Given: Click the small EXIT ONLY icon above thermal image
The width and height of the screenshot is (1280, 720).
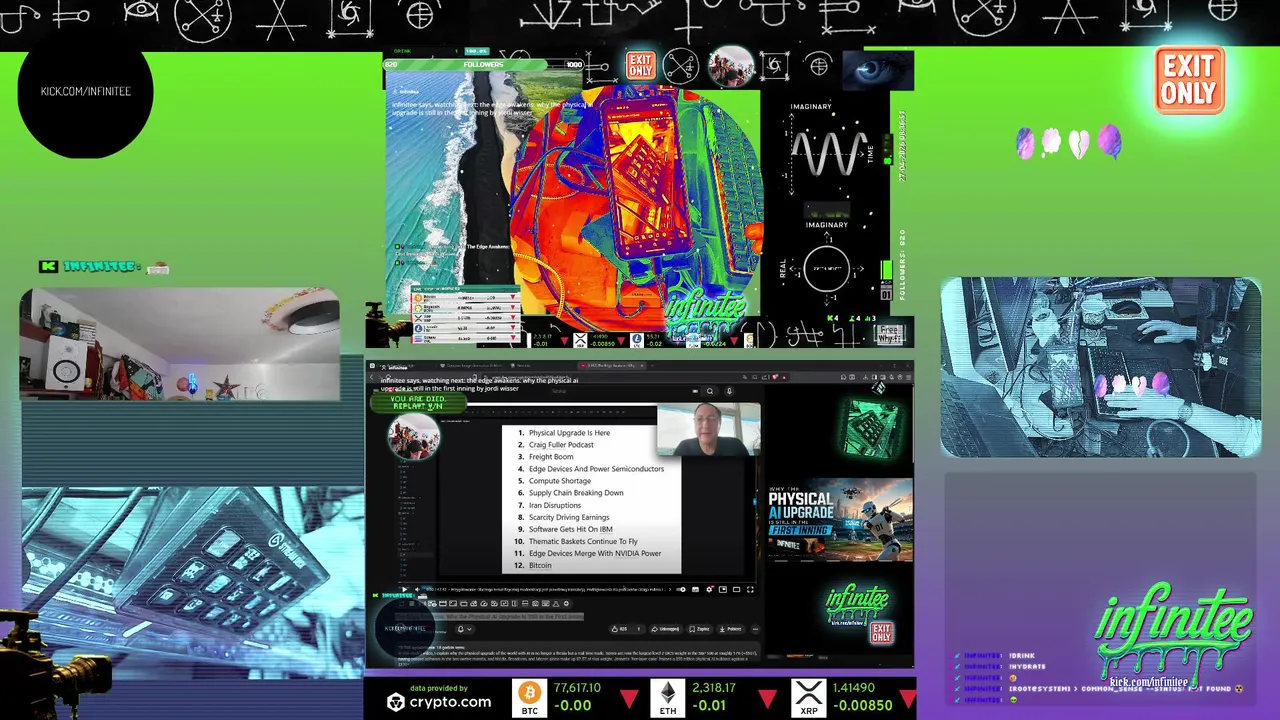Looking at the screenshot, I should point(640,66).
